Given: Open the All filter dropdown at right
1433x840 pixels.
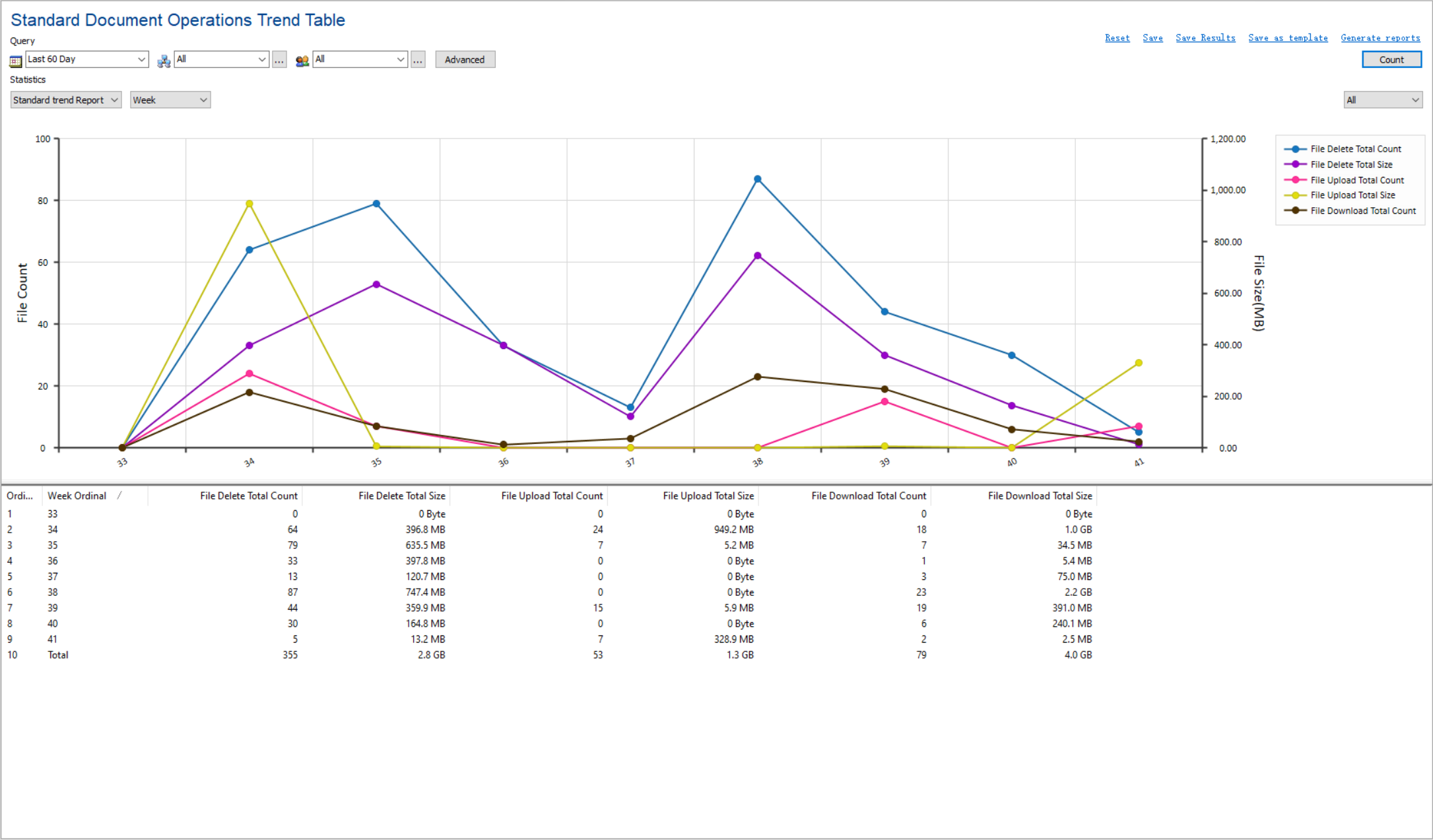Looking at the screenshot, I should [1383, 100].
